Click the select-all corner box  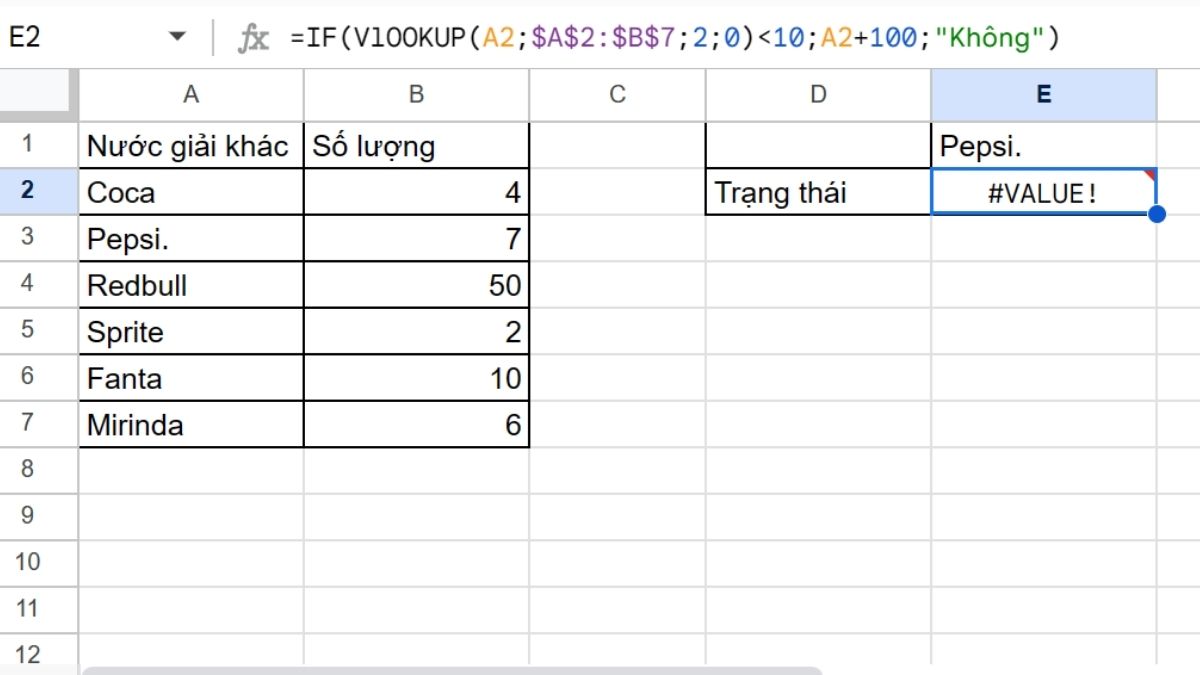(x=38, y=95)
